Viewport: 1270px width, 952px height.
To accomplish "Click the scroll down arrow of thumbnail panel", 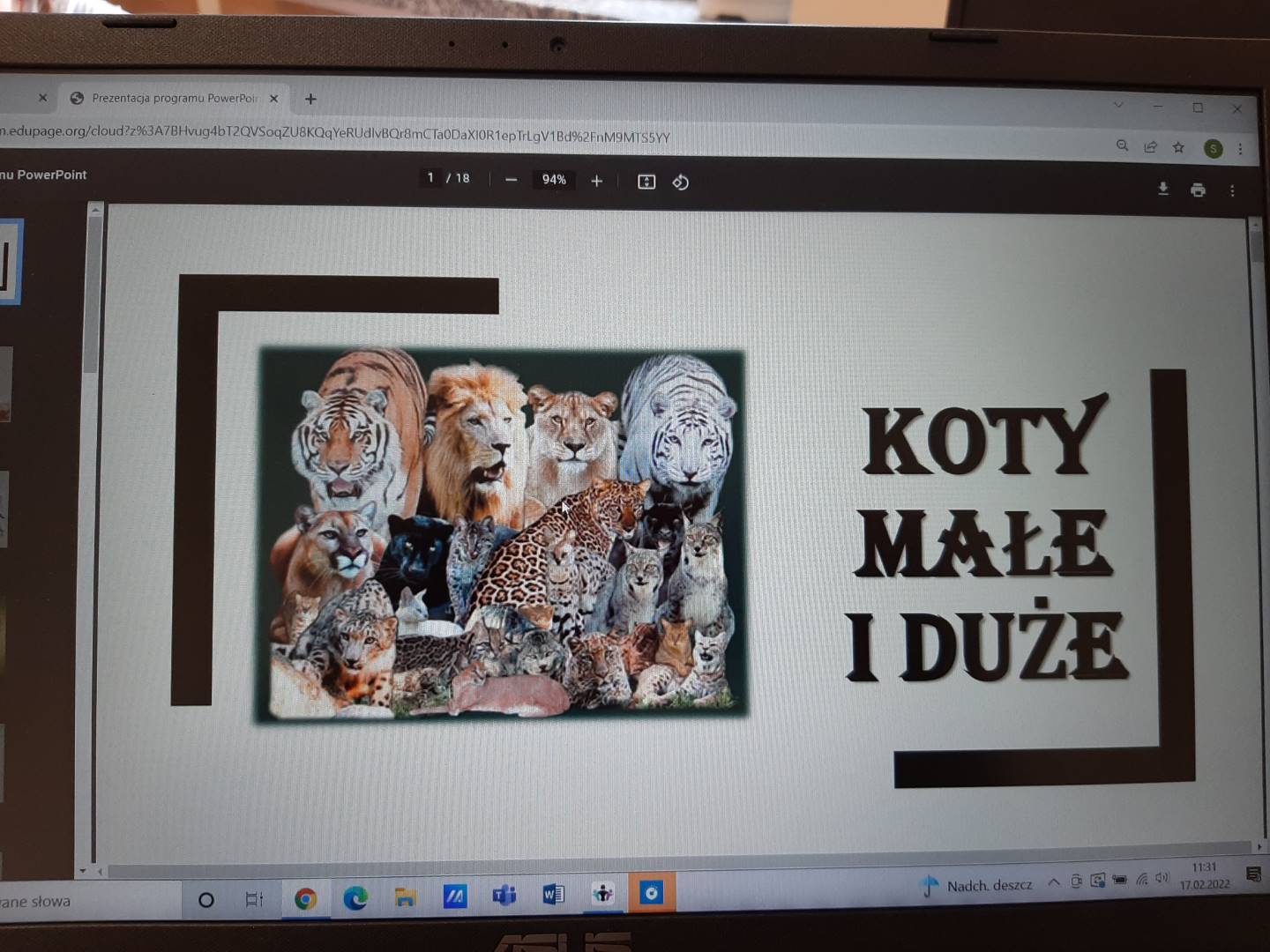I will point(83,871).
